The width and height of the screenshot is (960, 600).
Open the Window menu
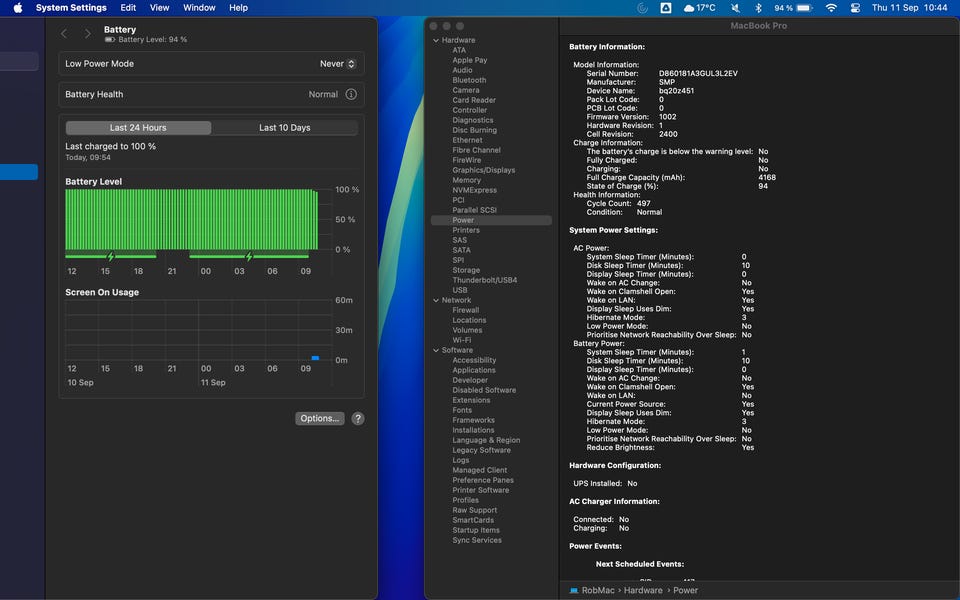[x=199, y=8]
